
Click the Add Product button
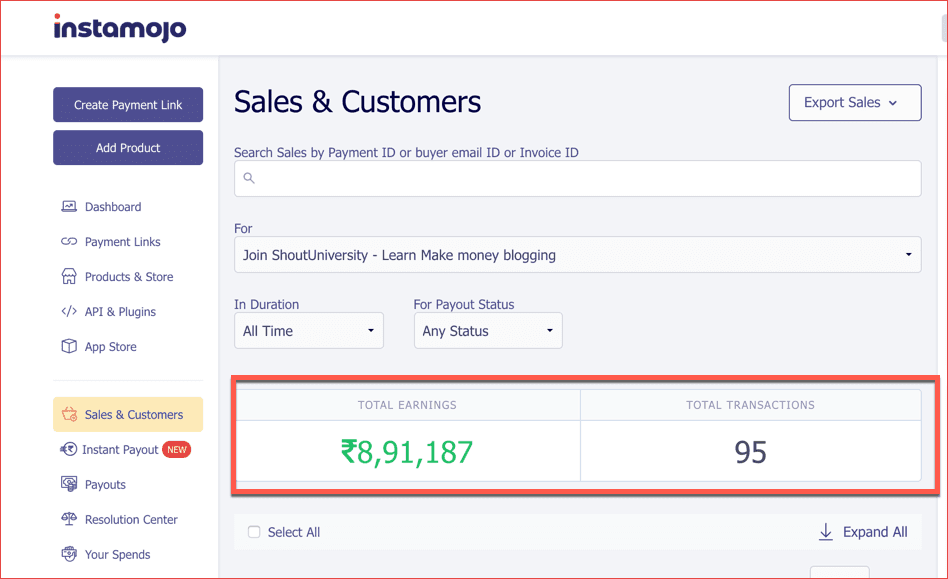click(x=127, y=147)
